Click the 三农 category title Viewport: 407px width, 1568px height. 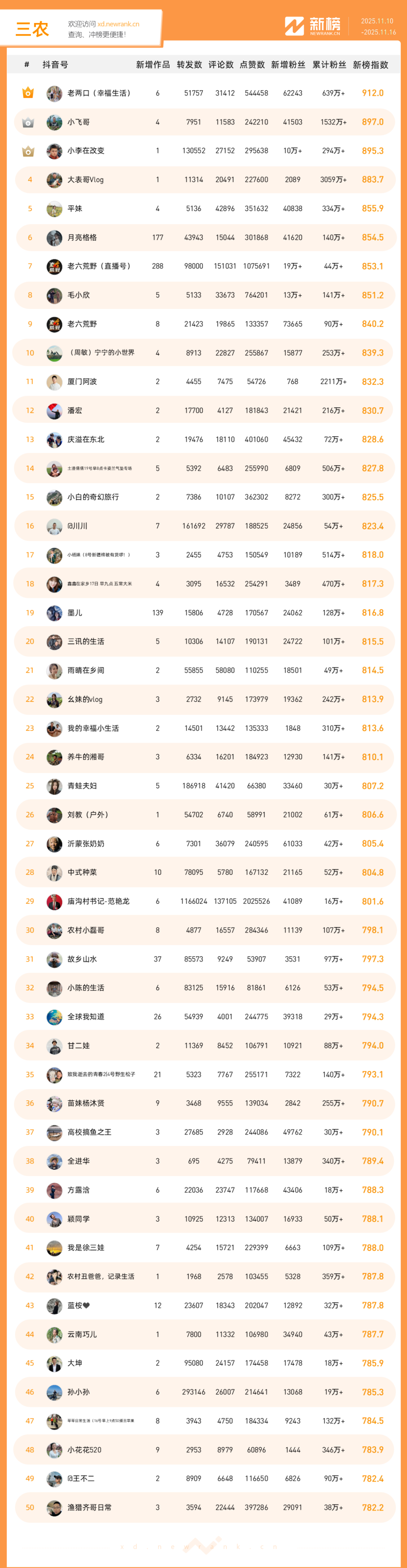tap(32, 29)
